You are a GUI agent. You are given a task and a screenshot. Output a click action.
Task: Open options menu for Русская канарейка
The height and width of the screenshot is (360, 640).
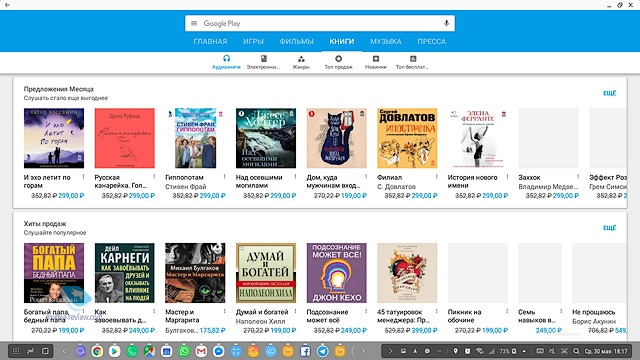[154, 177]
